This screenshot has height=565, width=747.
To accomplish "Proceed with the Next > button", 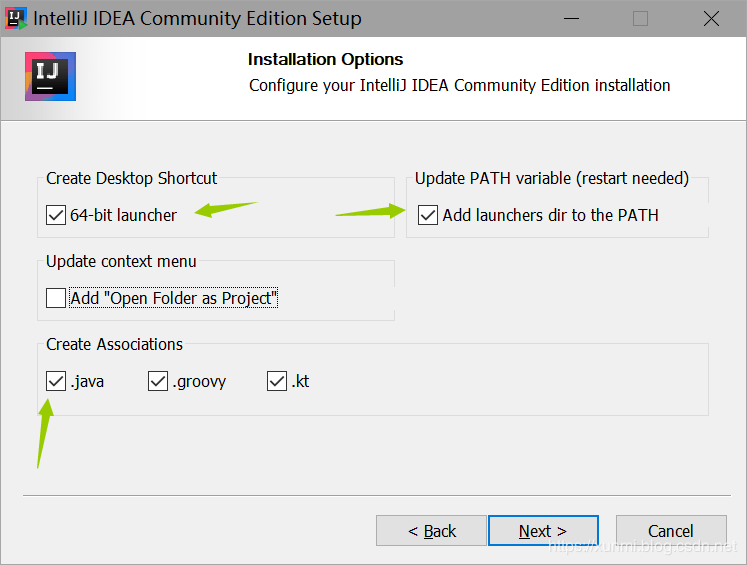I will click(x=543, y=531).
